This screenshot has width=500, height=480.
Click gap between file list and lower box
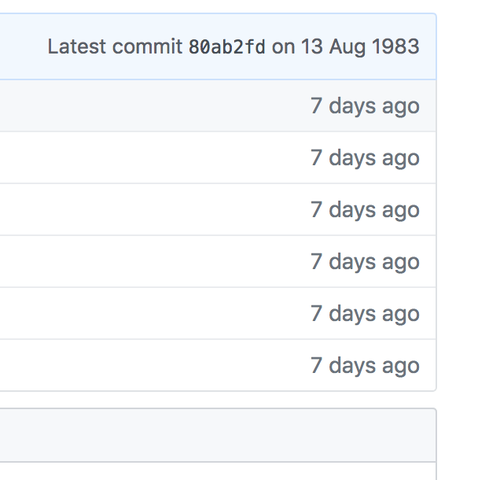pyautogui.click(x=217, y=400)
